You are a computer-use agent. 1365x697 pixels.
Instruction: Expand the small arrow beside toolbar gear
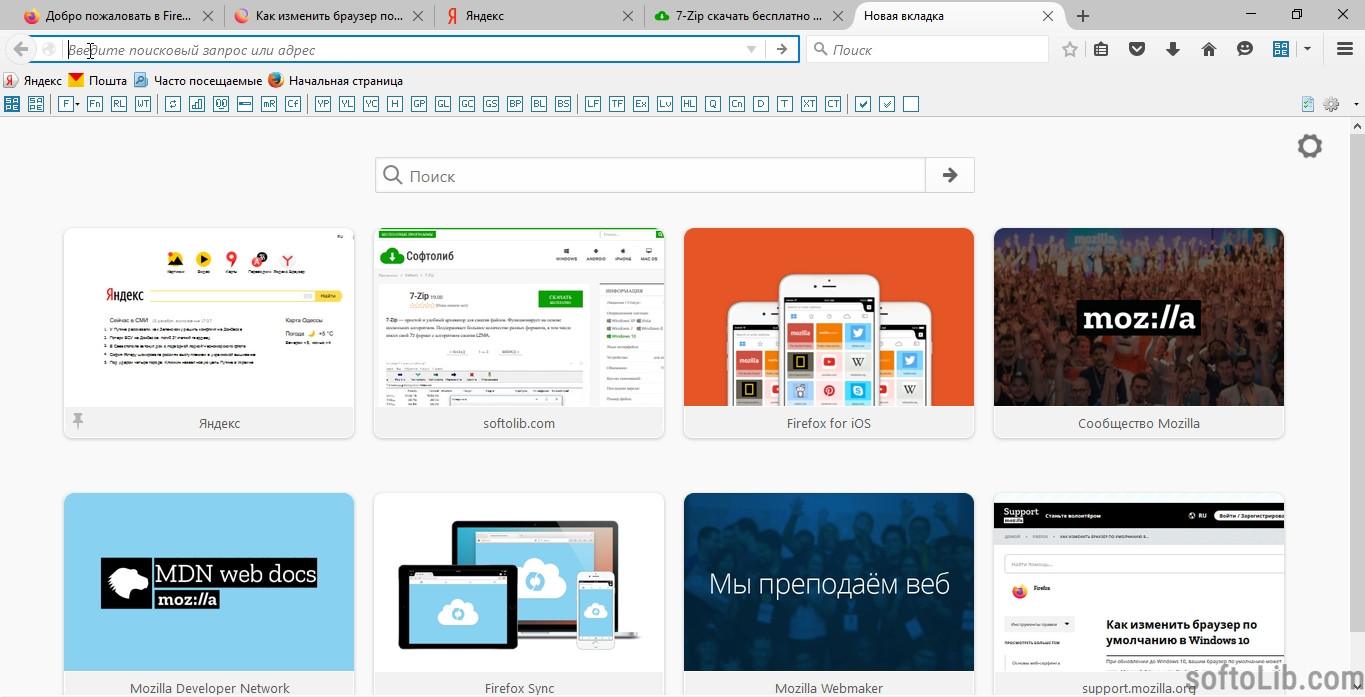[x=1356, y=104]
